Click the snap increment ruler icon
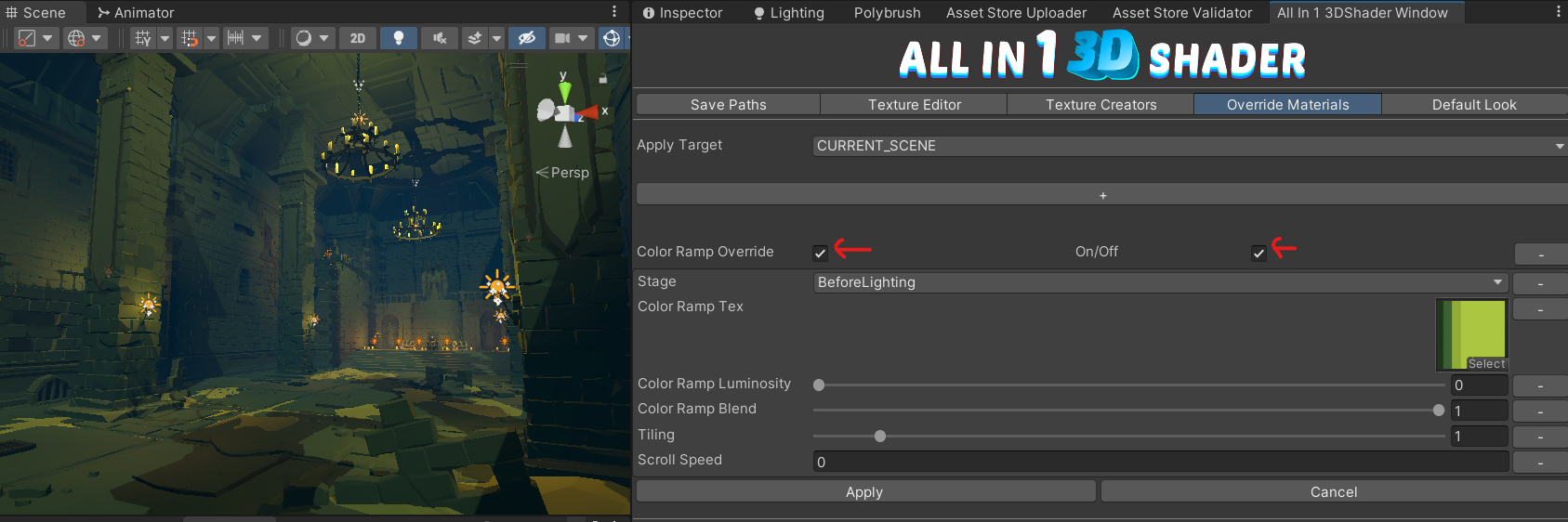This screenshot has height=522, width=1568. (x=235, y=38)
